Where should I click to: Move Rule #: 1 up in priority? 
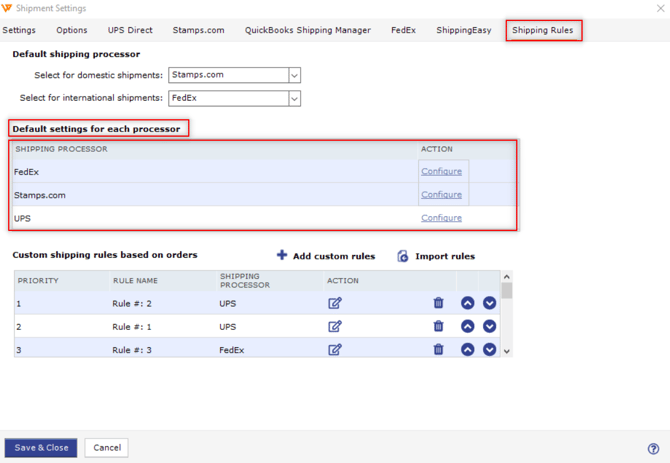point(467,326)
